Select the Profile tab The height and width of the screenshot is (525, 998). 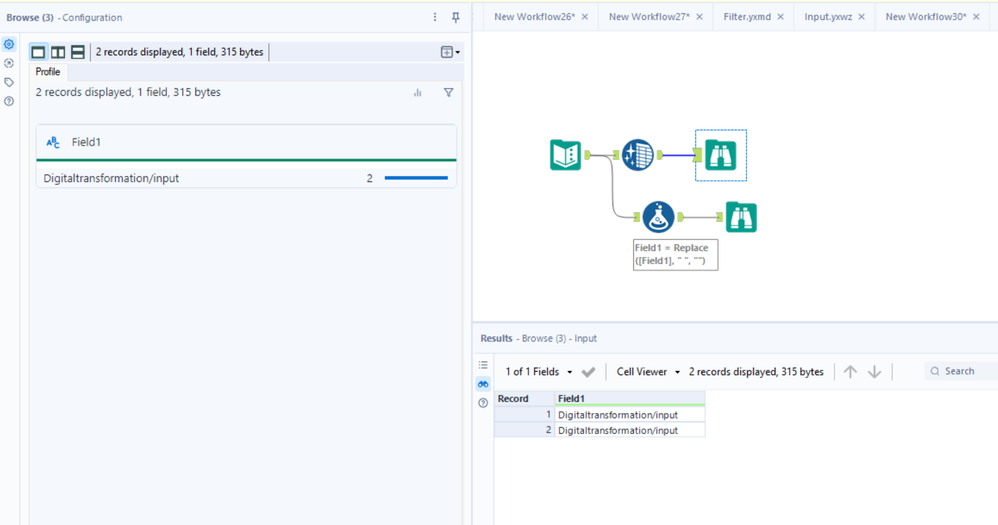[x=48, y=72]
